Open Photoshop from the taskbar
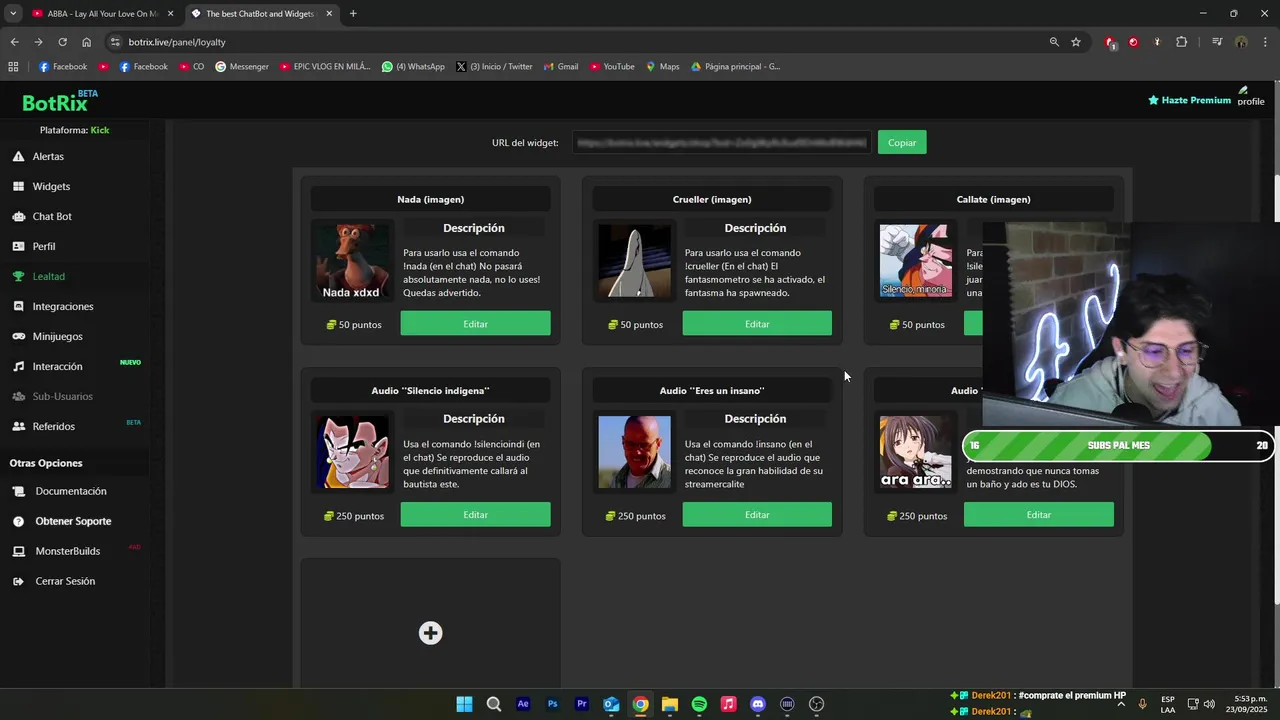The height and width of the screenshot is (720, 1280). click(552, 704)
